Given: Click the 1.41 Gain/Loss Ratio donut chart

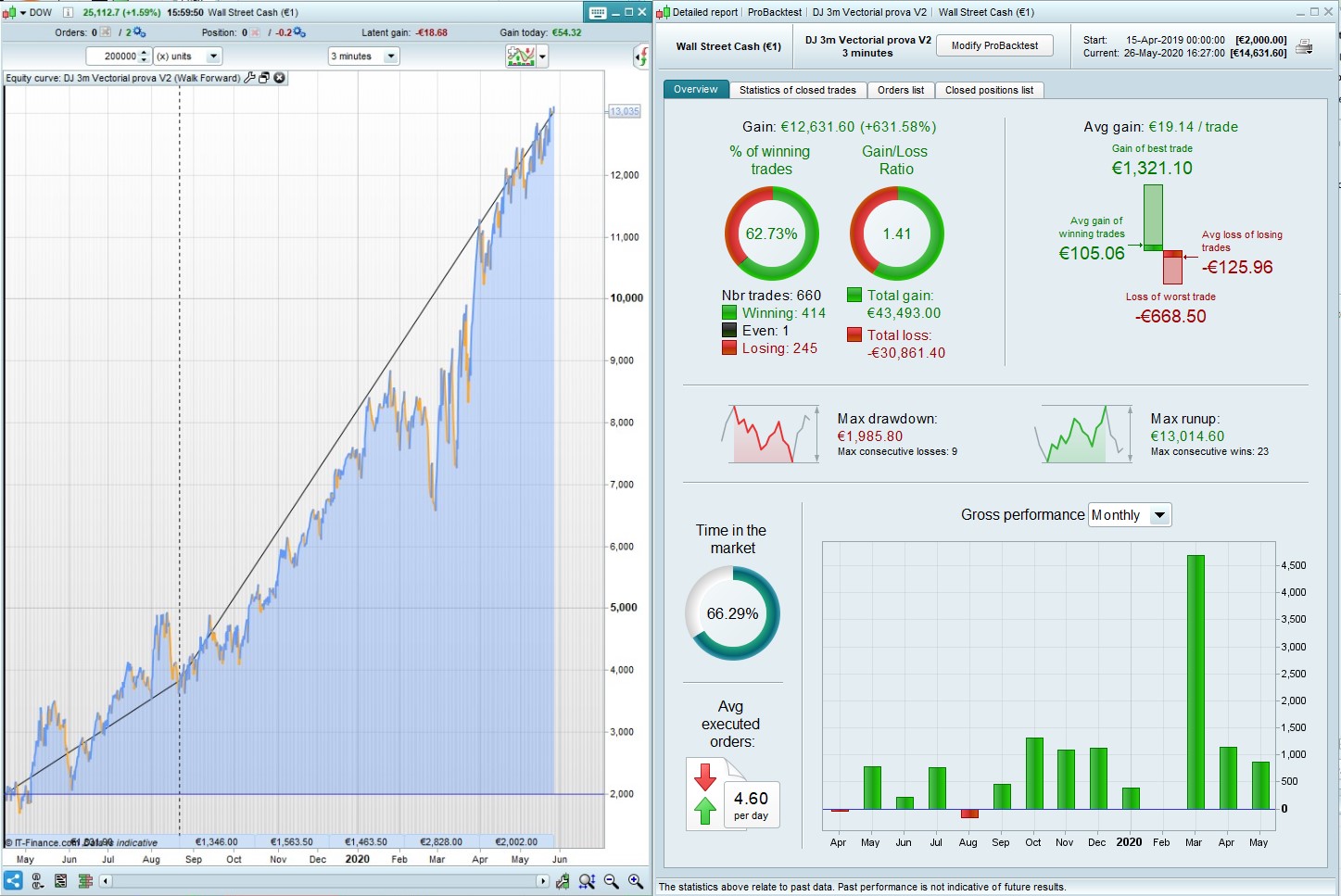Looking at the screenshot, I should tap(897, 233).
